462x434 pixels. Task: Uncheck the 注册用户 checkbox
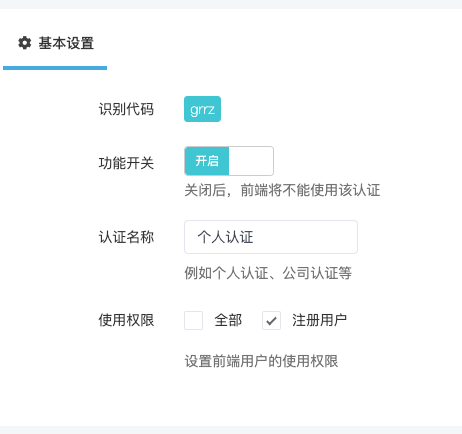coord(271,320)
